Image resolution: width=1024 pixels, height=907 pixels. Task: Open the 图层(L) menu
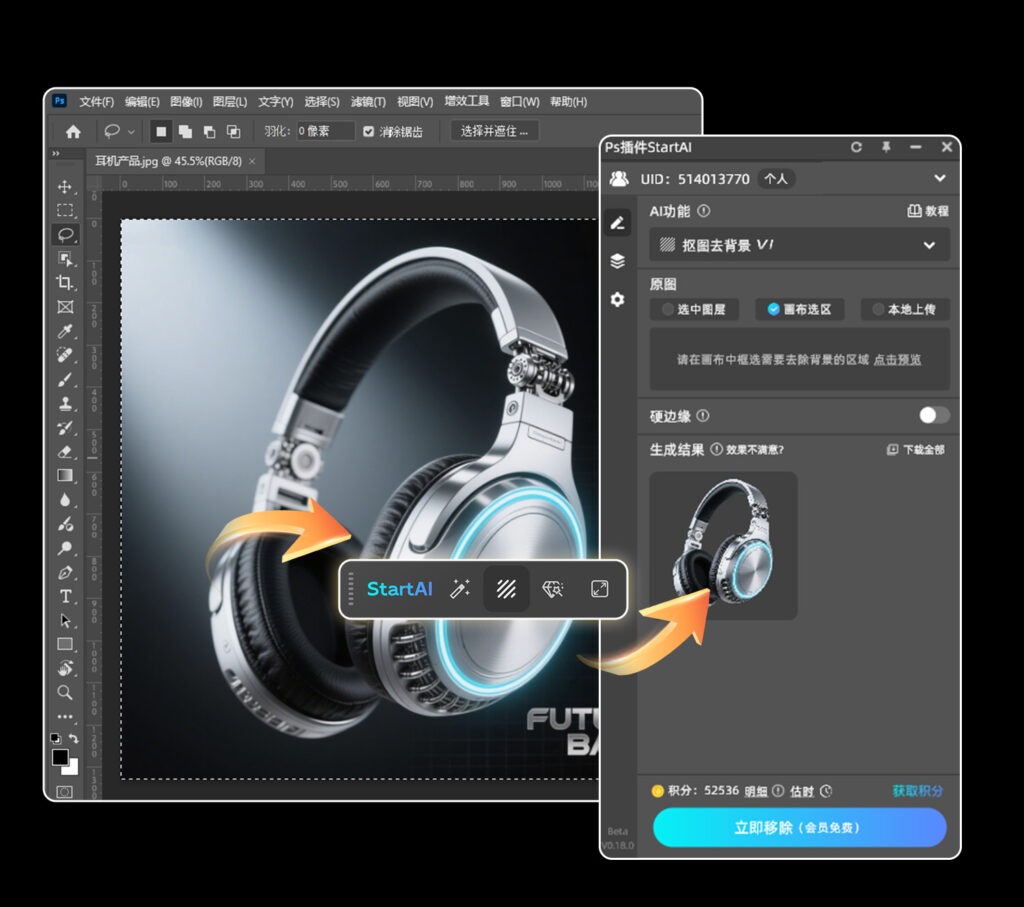[230, 102]
